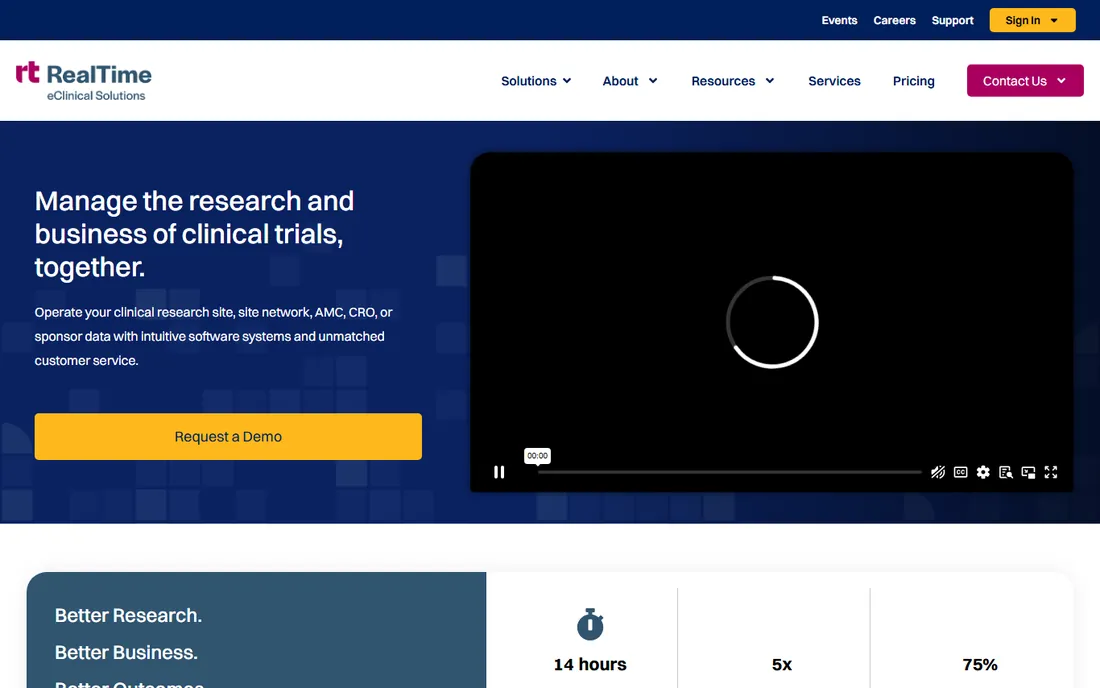This screenshot has height=688, width=1100.
Task: Pause the hero video
Action: tap(499, 472)
